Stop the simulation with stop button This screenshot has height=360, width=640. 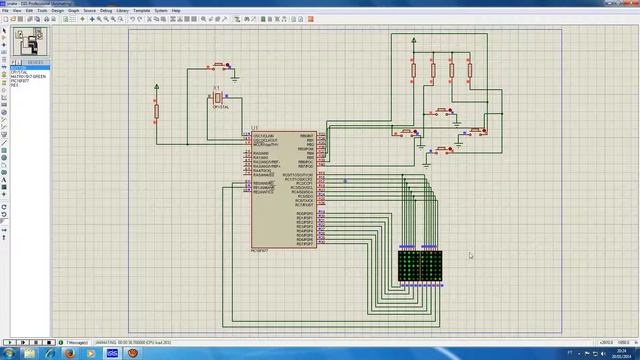coord(49,342)
